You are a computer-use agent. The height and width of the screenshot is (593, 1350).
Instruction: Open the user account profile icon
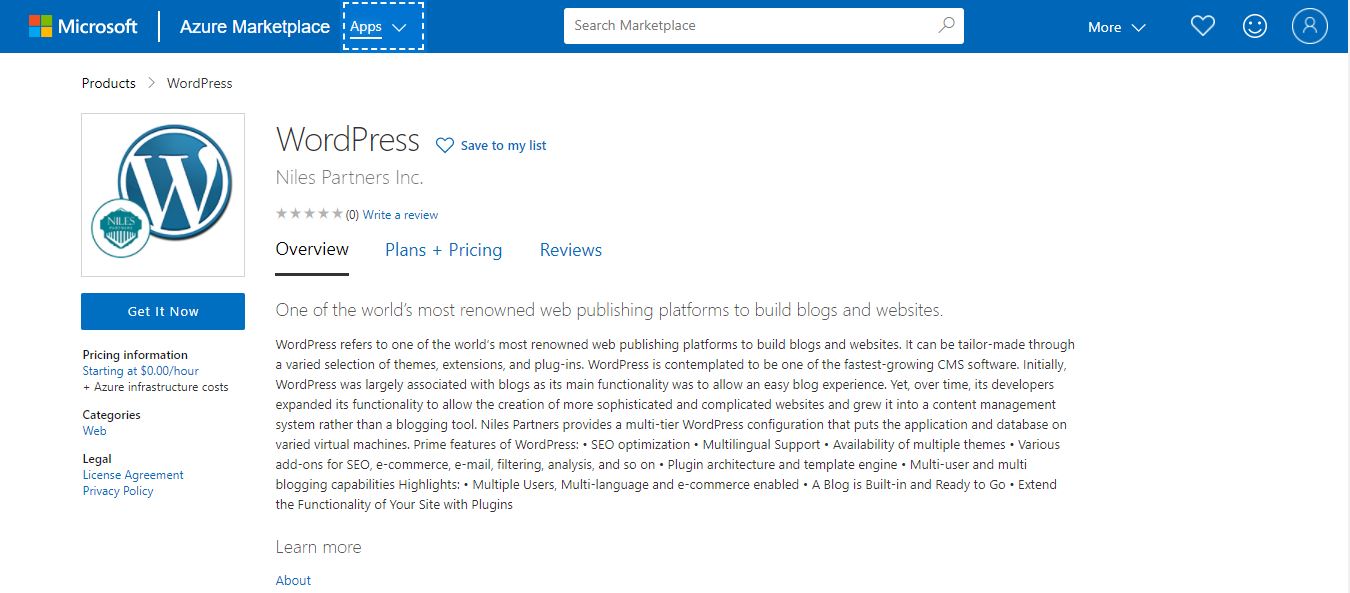tap(1309, 27)
